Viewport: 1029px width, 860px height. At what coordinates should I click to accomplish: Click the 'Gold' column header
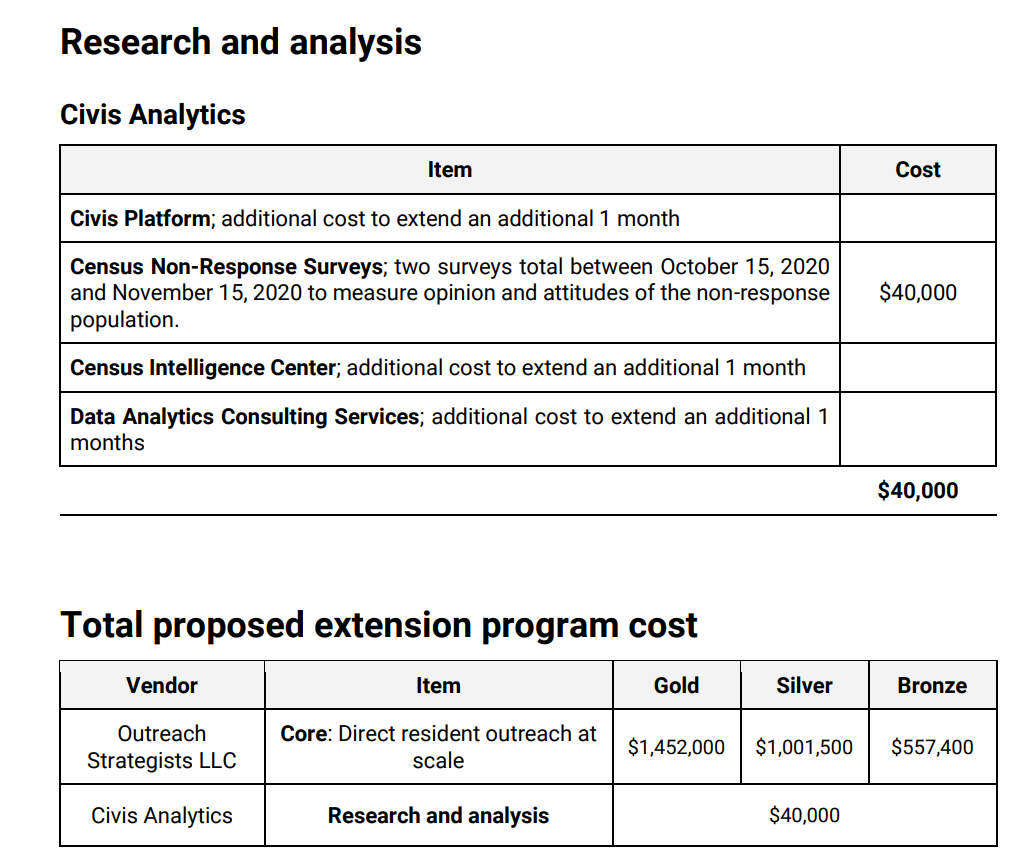pyautogui.click(x=676, y=685)
